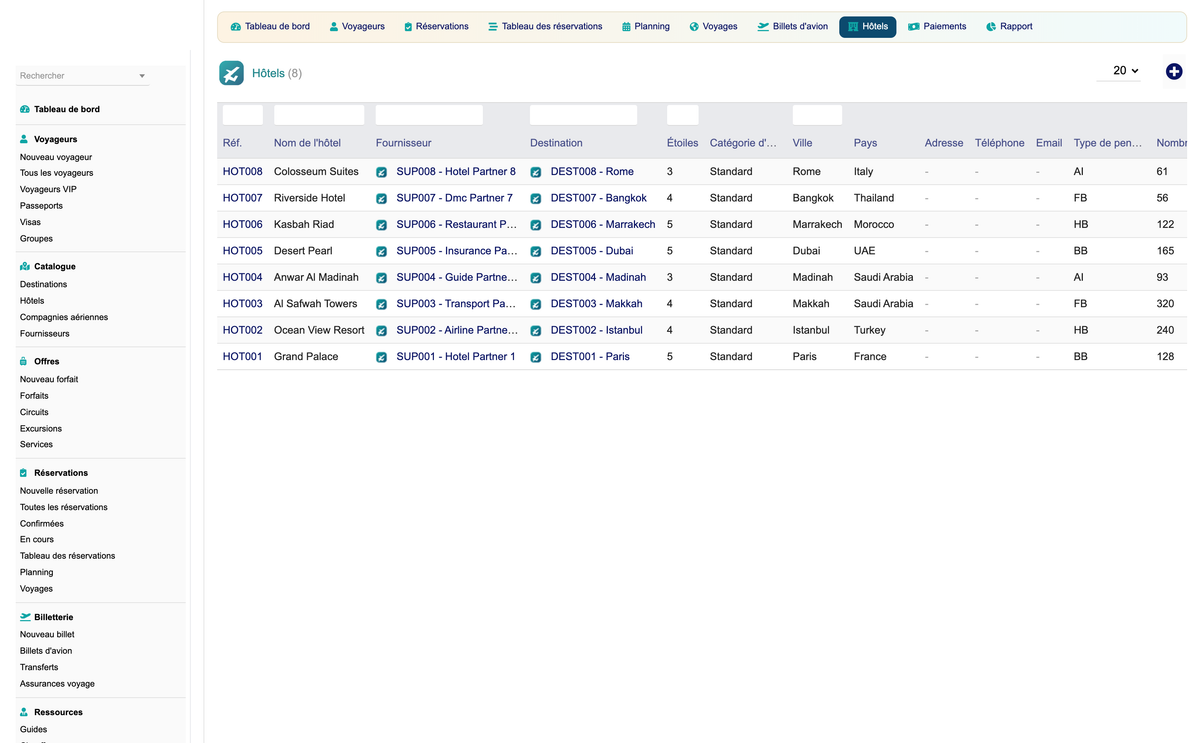Click the Ville filter input field
The width and height of the screenshot is (1200, 743).
pyautogui.click(x=817, y=115)
